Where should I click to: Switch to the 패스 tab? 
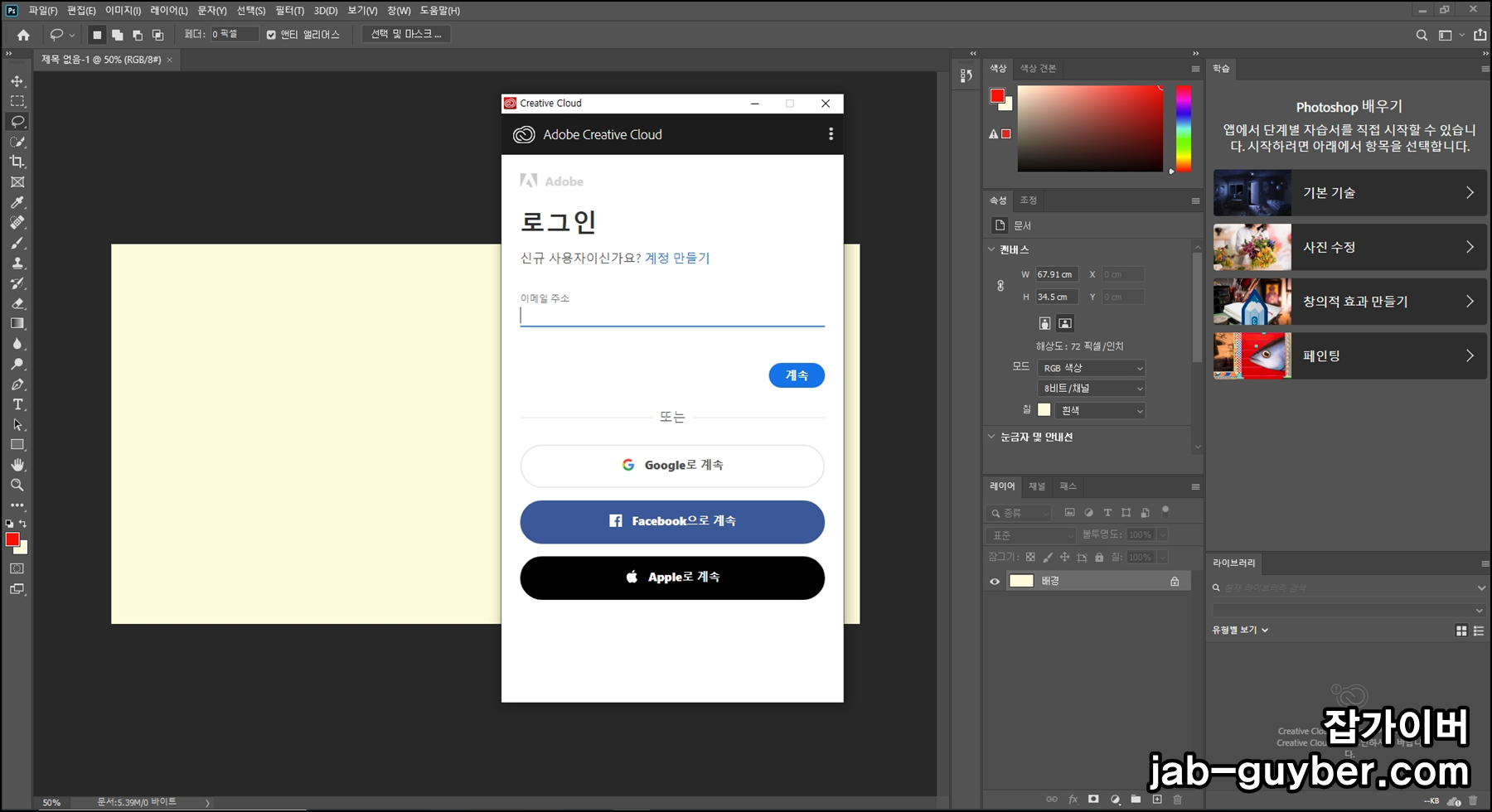1068,486
